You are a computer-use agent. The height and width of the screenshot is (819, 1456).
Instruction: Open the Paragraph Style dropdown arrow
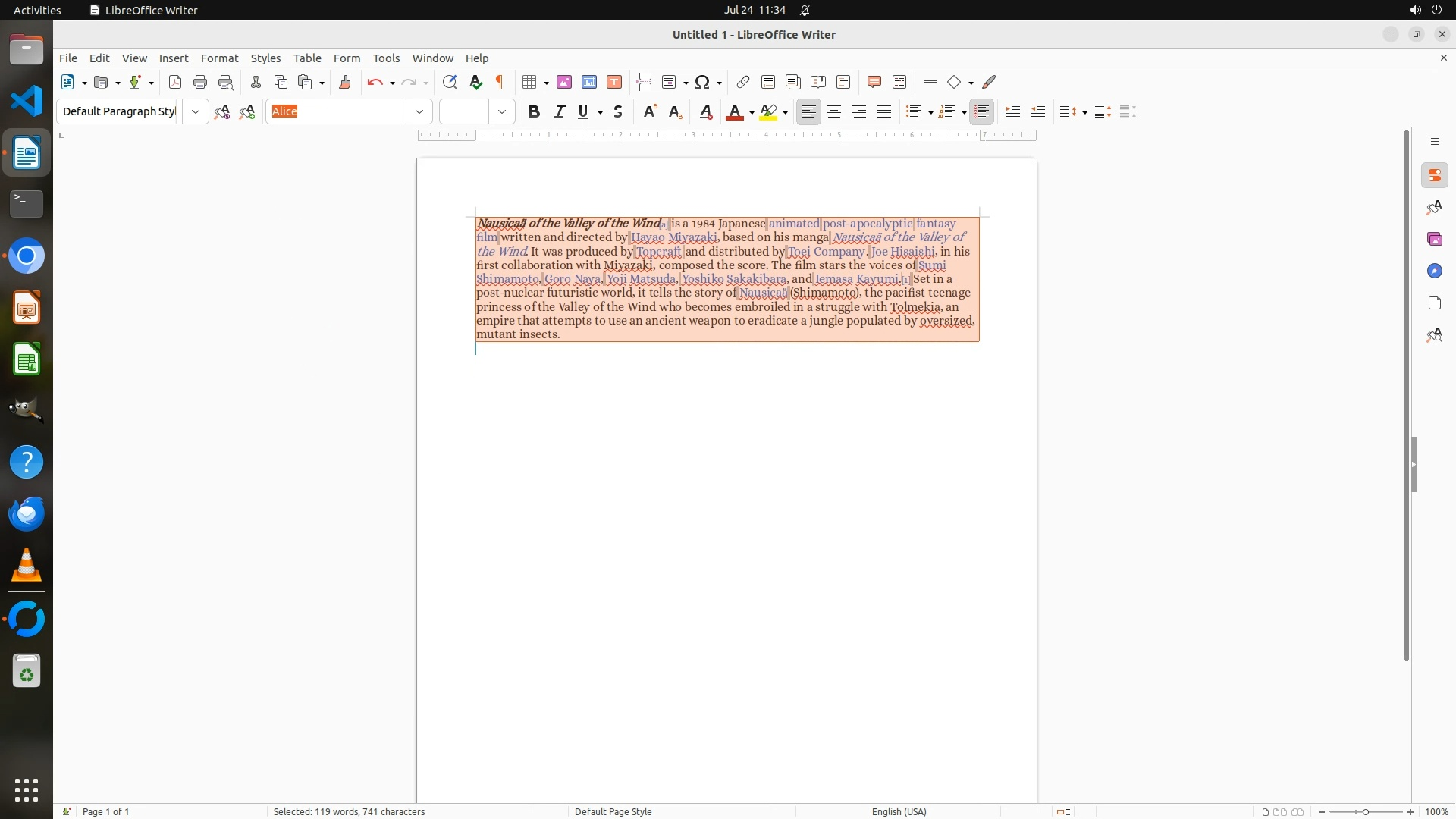click(x=196, y=111)
